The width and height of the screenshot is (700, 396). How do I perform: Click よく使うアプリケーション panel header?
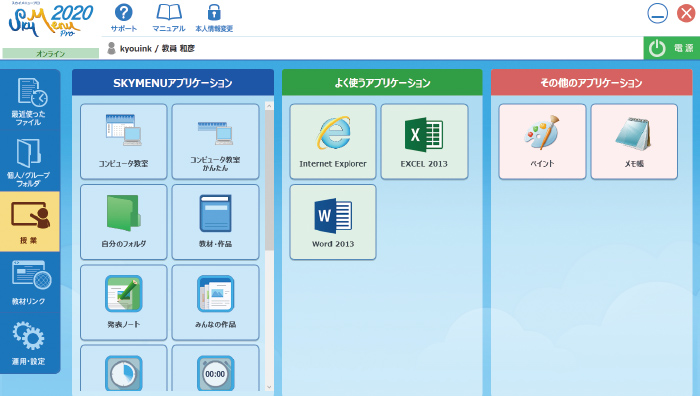(382, 83)
